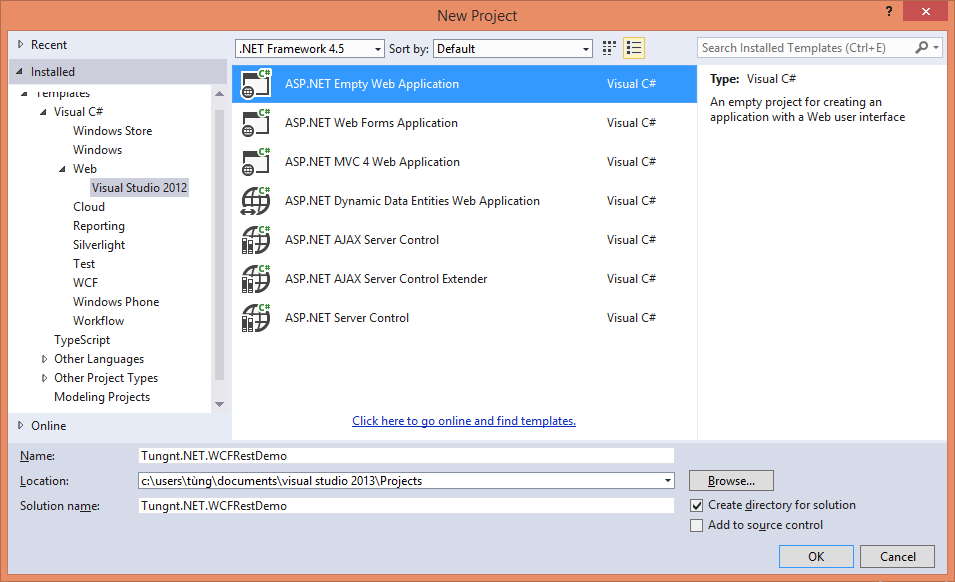955x582 pixels.
Task: Open the search options dropdown arrow
Action: pos(936,47)
